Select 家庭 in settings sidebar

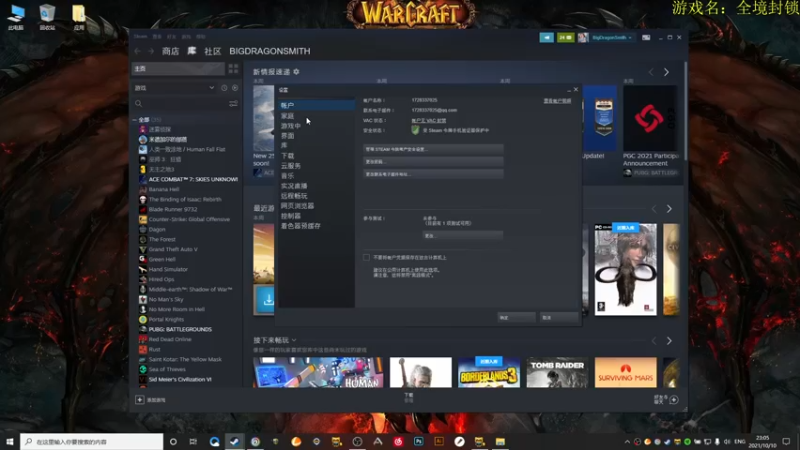287,116
